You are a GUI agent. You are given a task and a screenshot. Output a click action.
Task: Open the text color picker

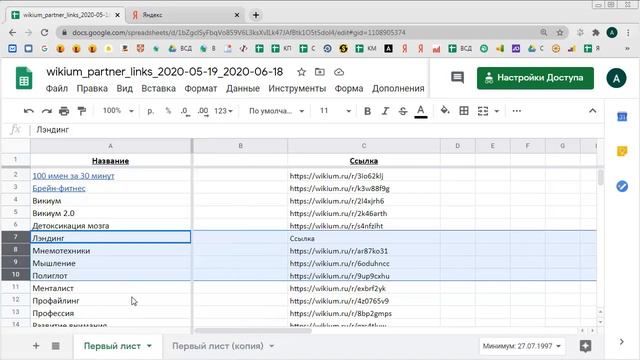pos(421,111)
